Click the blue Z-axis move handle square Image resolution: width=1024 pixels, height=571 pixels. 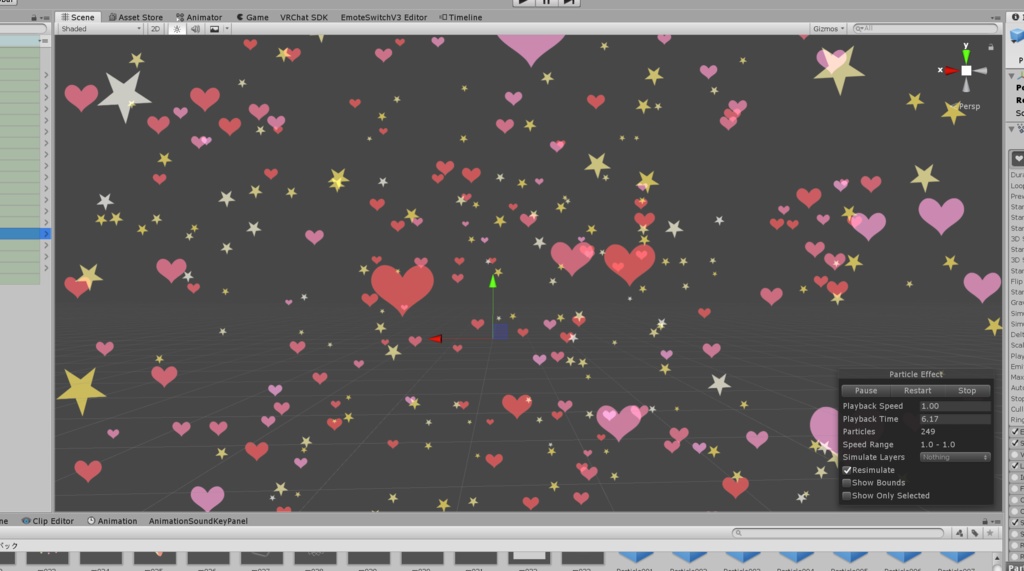[x=500, y=331]
